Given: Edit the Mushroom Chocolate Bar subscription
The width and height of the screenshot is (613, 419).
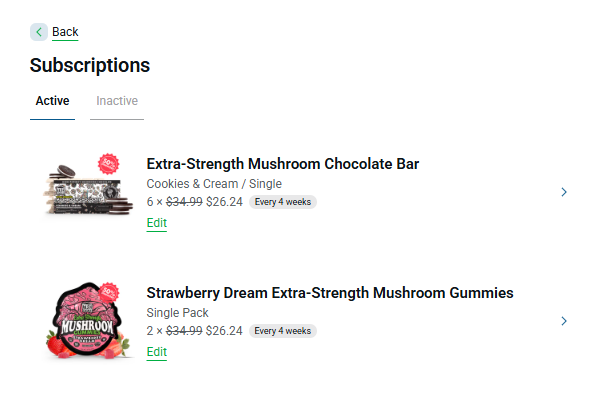Looking at the screenshot, I should tap(157, 223).
